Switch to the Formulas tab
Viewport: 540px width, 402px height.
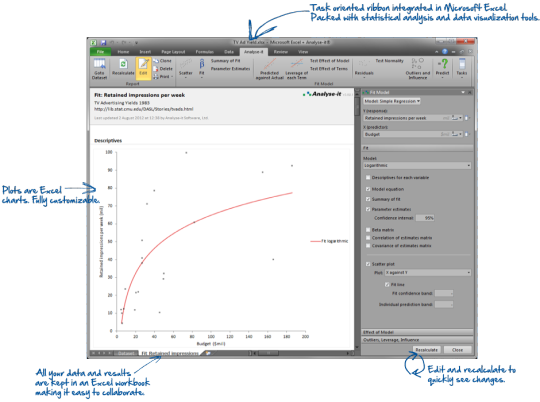tap(205, 52)
